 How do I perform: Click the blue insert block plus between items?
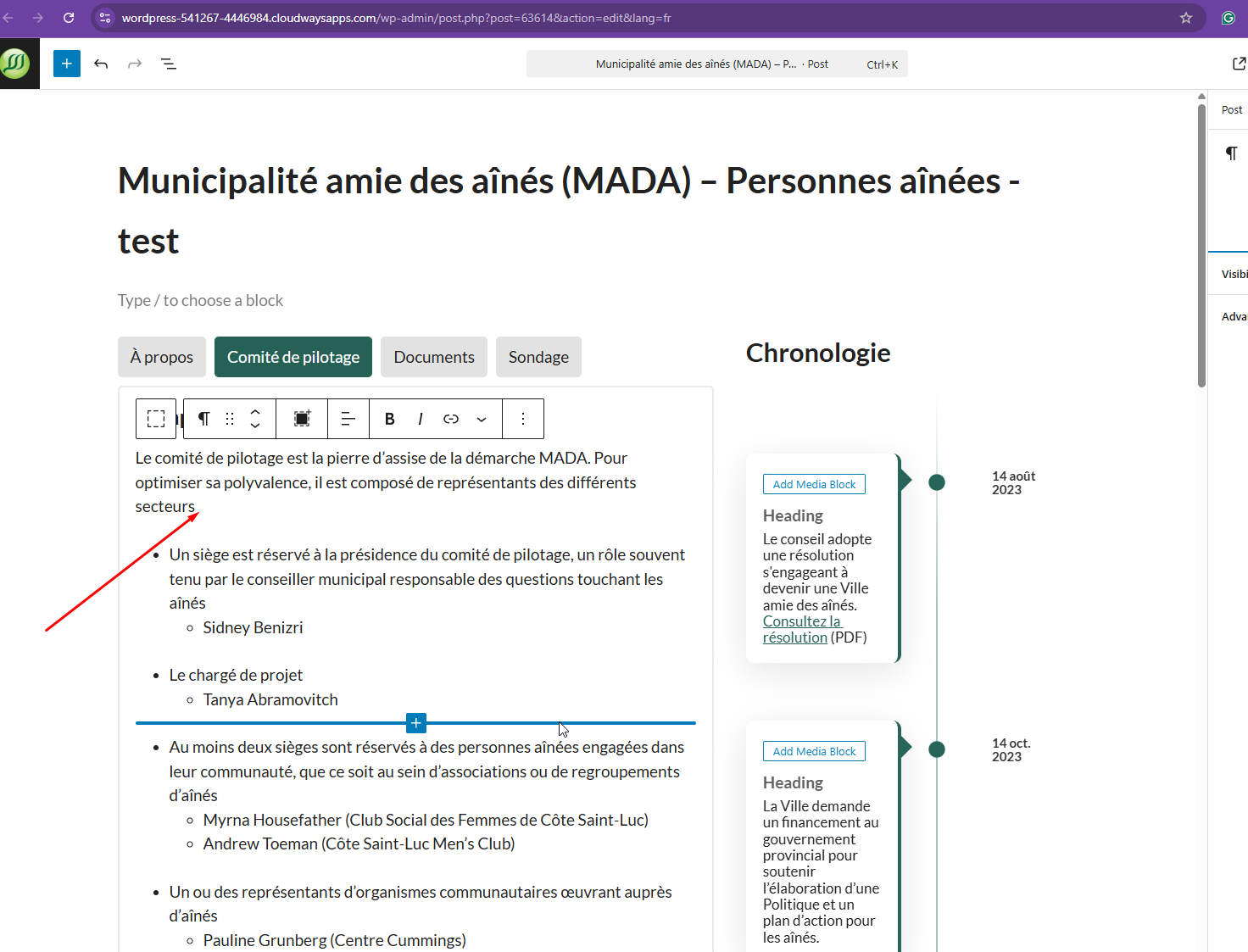click(416, 723)
